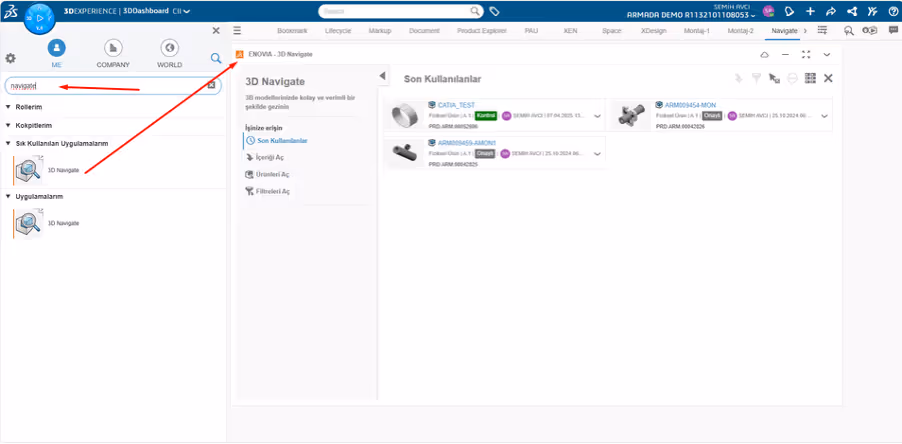Switch to the Document tab

(424, 30)
